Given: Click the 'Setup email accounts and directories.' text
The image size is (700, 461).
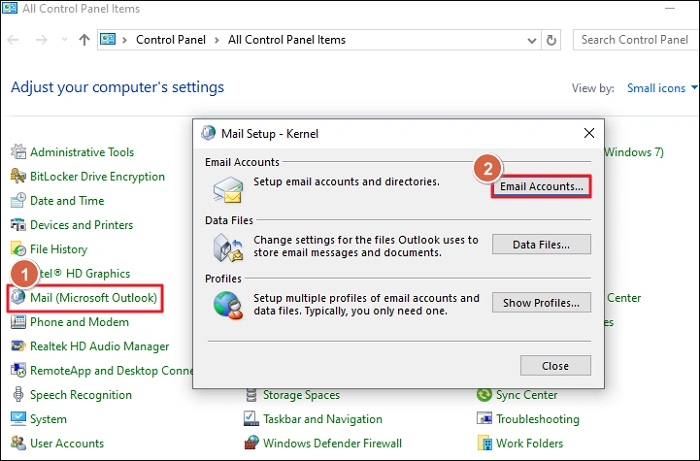Looking at the screenshot, I should (x=346, y=182).
